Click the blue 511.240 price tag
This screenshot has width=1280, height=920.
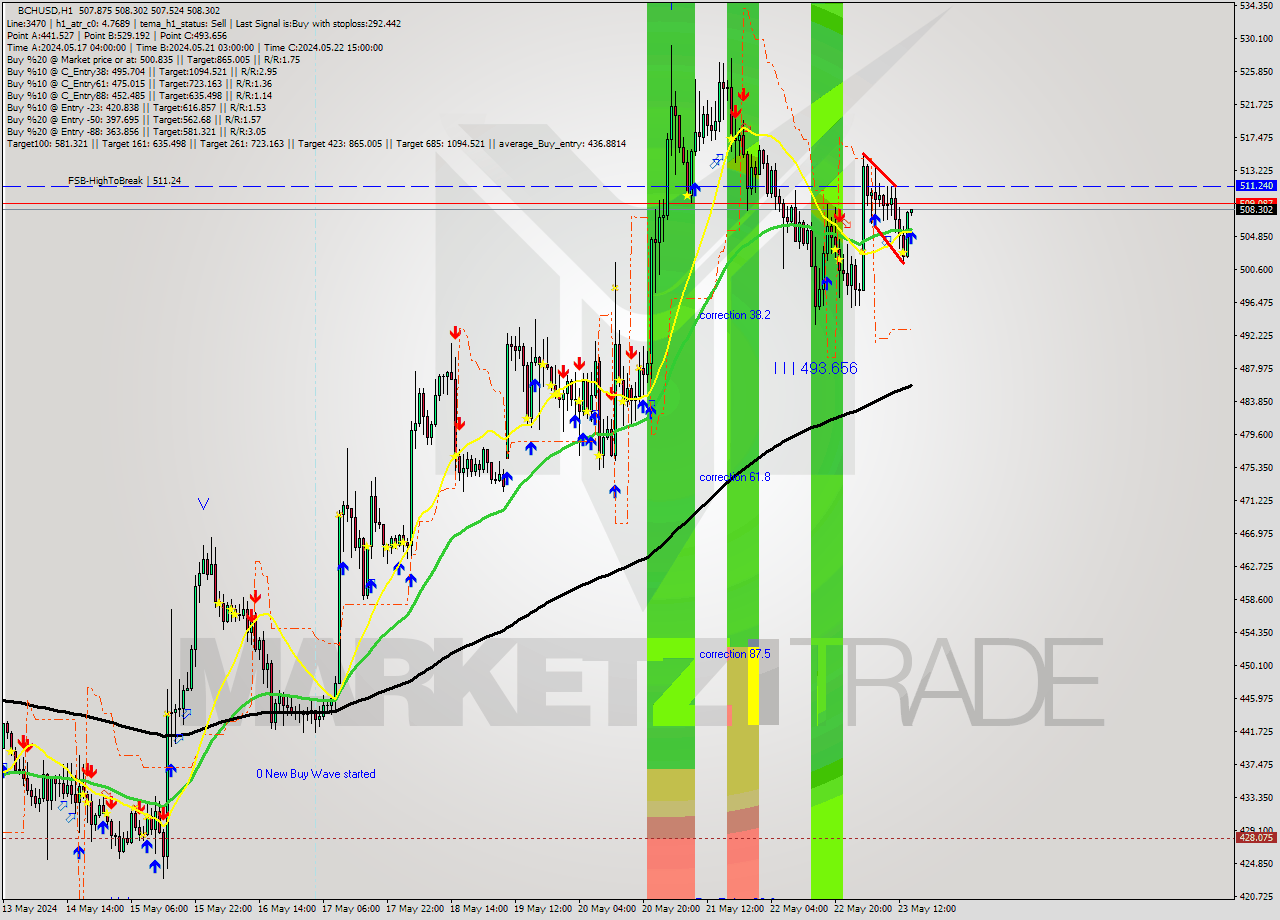tap(1255, 186)
